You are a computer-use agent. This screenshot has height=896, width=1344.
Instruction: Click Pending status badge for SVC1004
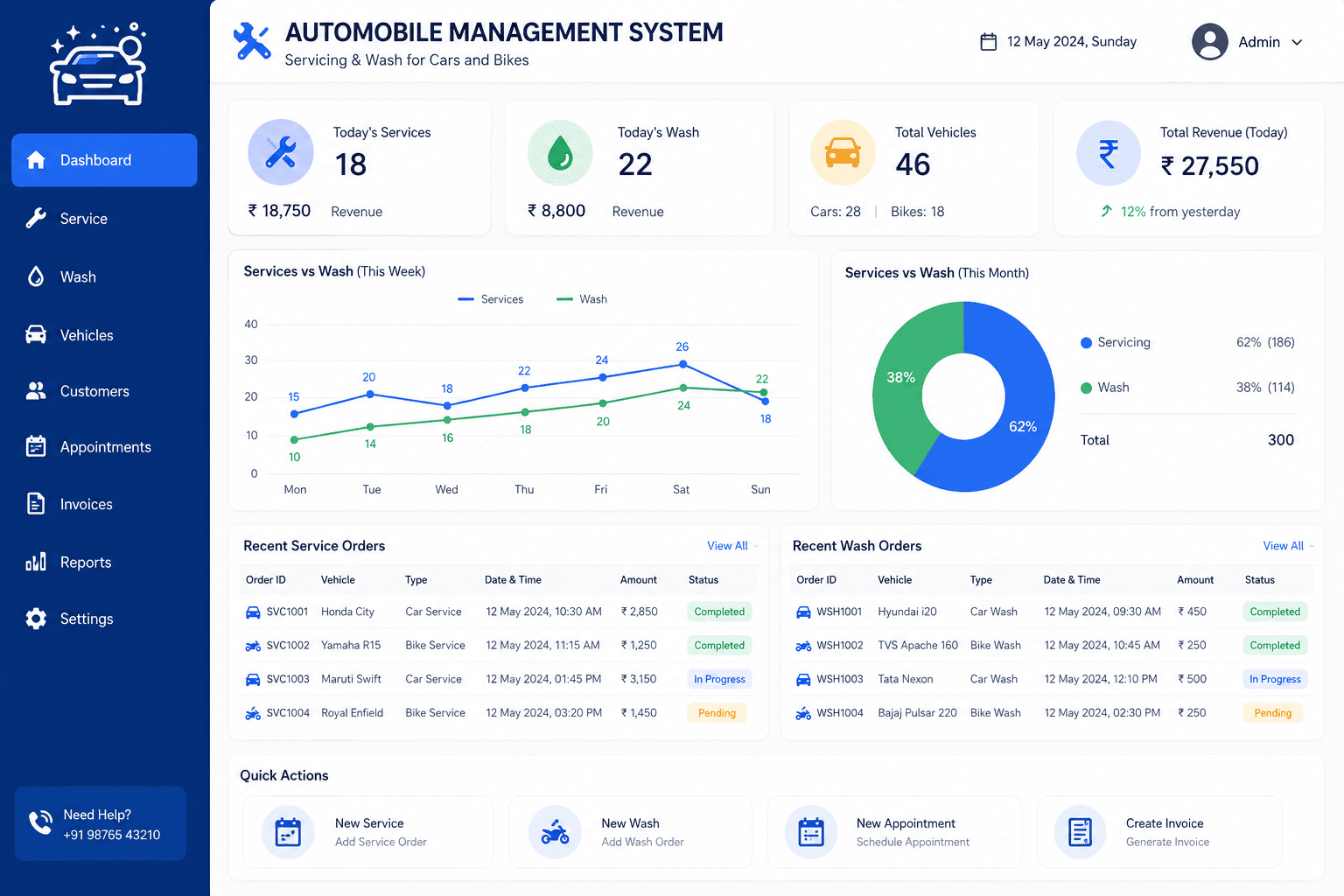717,713
